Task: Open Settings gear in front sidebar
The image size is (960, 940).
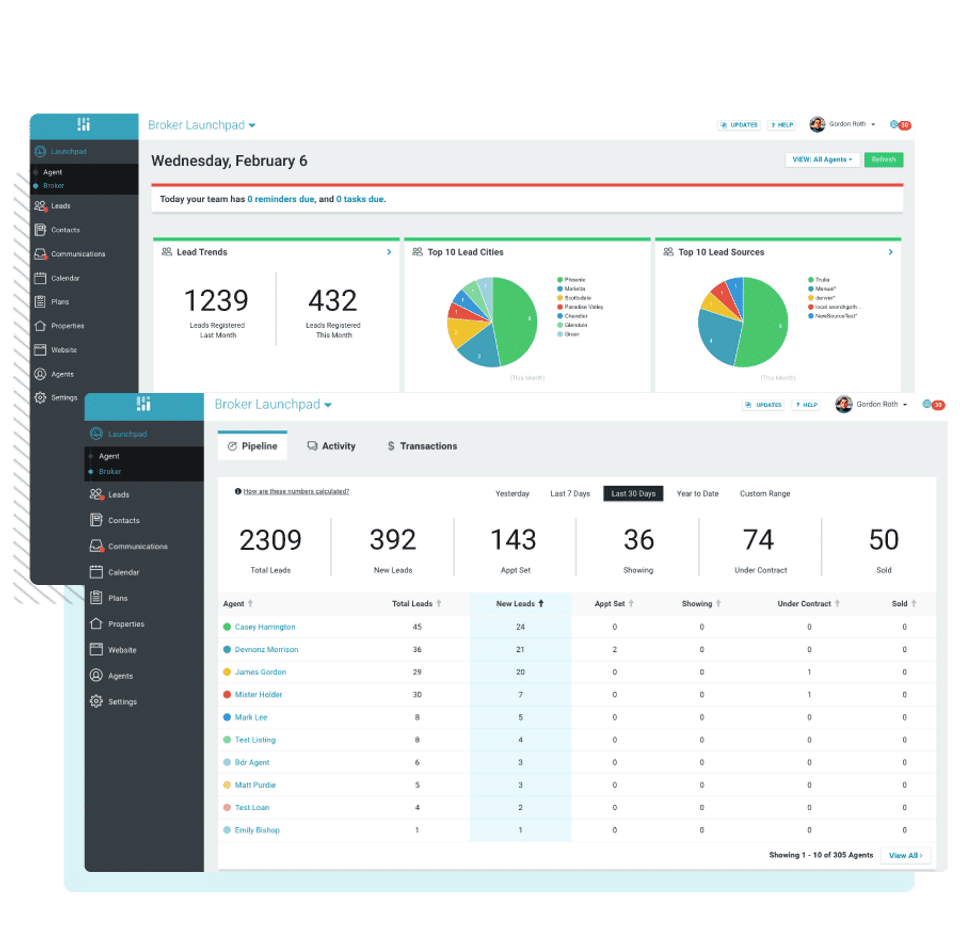Action: click(x=96, y=701)
